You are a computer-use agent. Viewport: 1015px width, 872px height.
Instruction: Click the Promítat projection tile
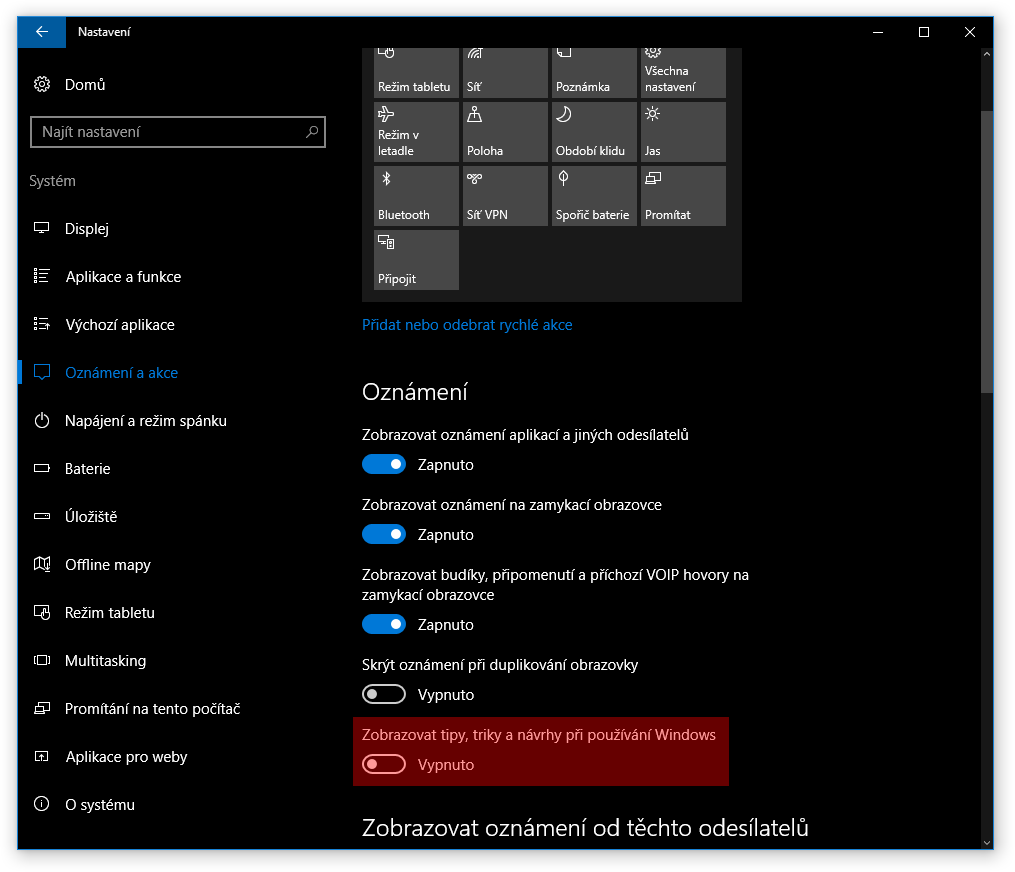pyautogui.click(x=683, y=196)
